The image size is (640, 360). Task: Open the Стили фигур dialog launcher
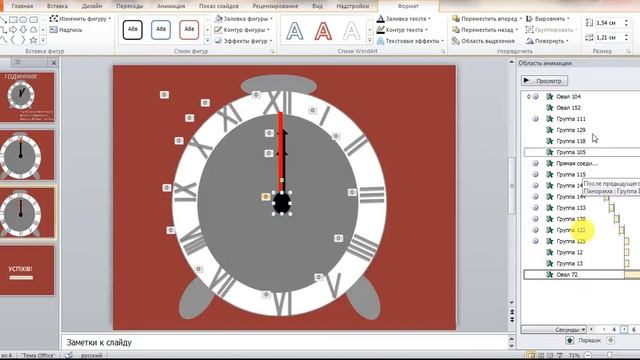click(x=273, y=52)
